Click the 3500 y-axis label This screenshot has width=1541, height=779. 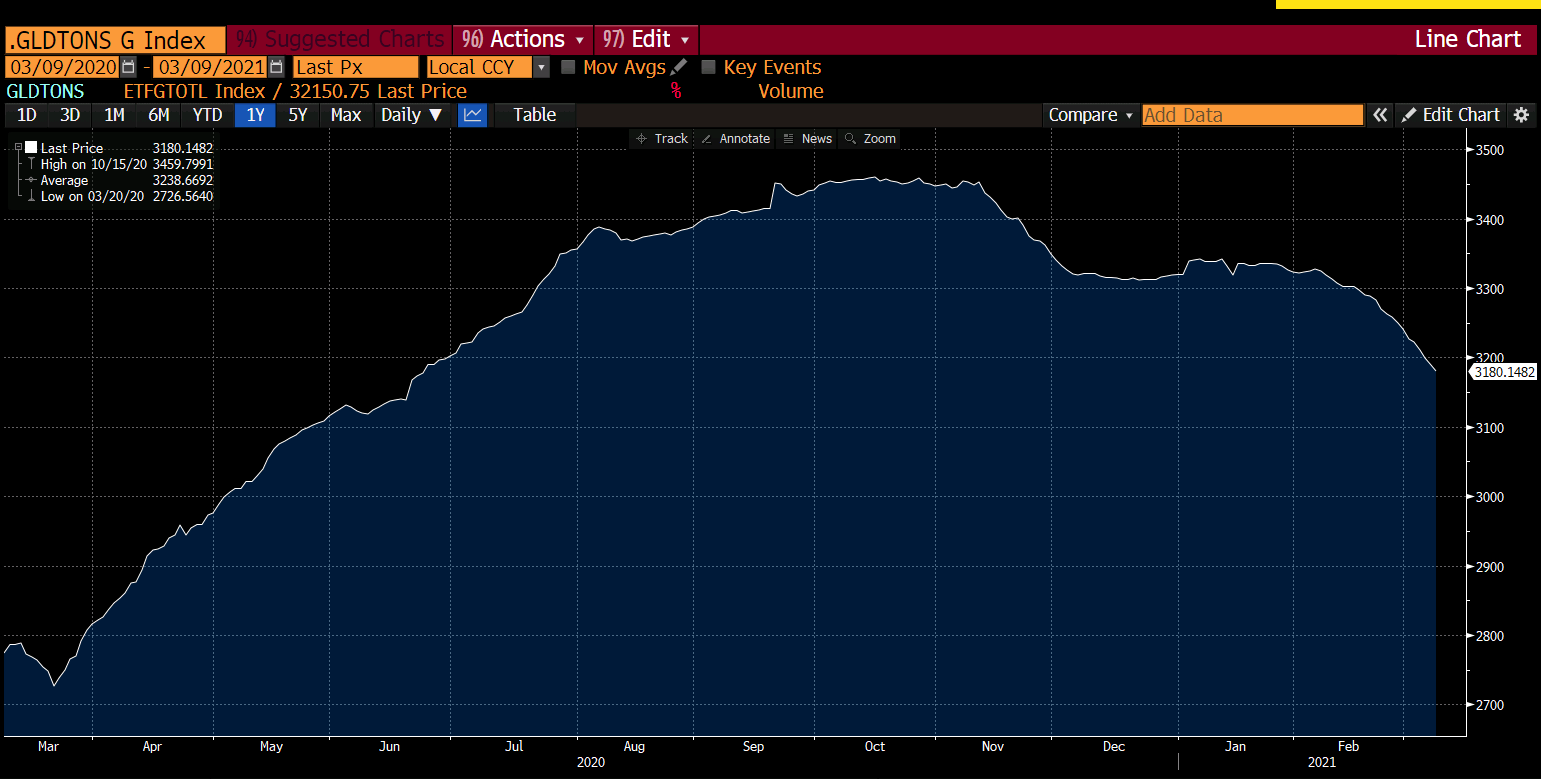click(1490, 150)
